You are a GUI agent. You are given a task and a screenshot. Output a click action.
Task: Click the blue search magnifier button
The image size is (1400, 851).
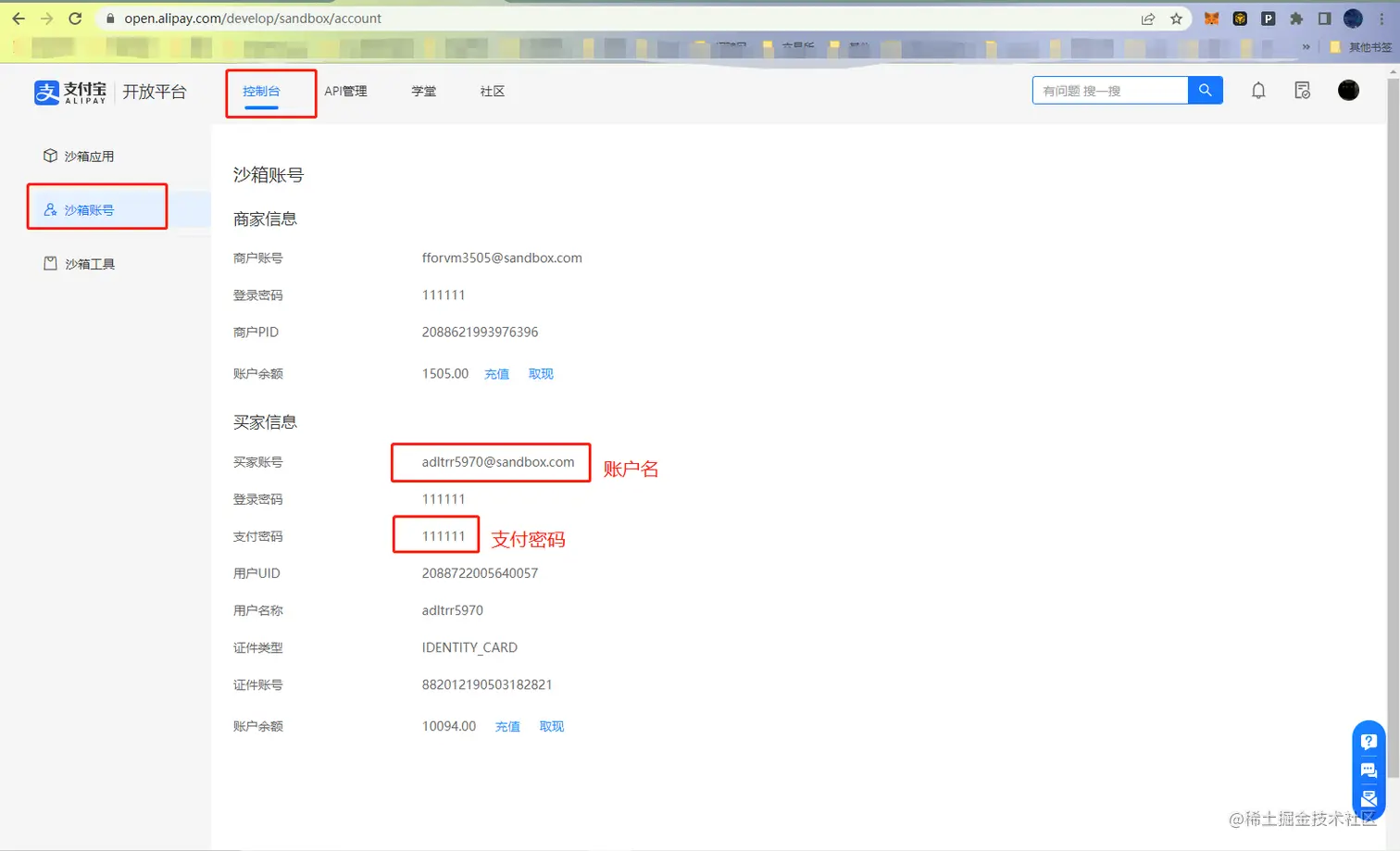click(1206, 90)
